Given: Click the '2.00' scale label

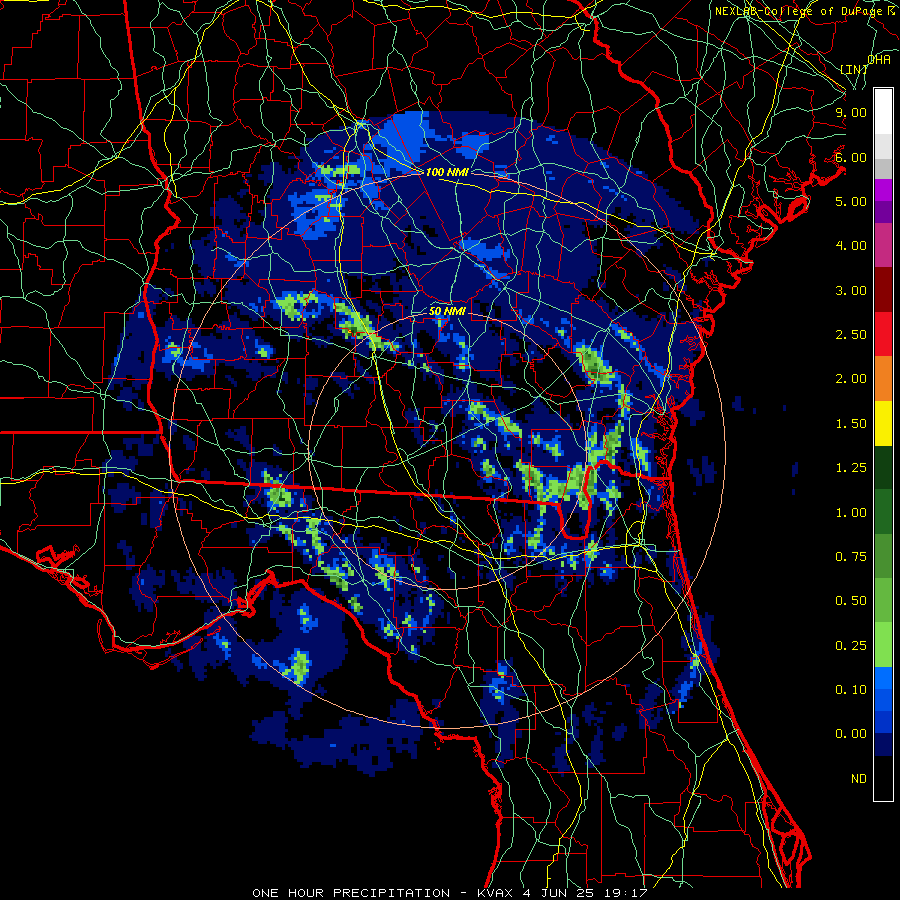Looking at the screenshot, I should click(x=851, y=379).
